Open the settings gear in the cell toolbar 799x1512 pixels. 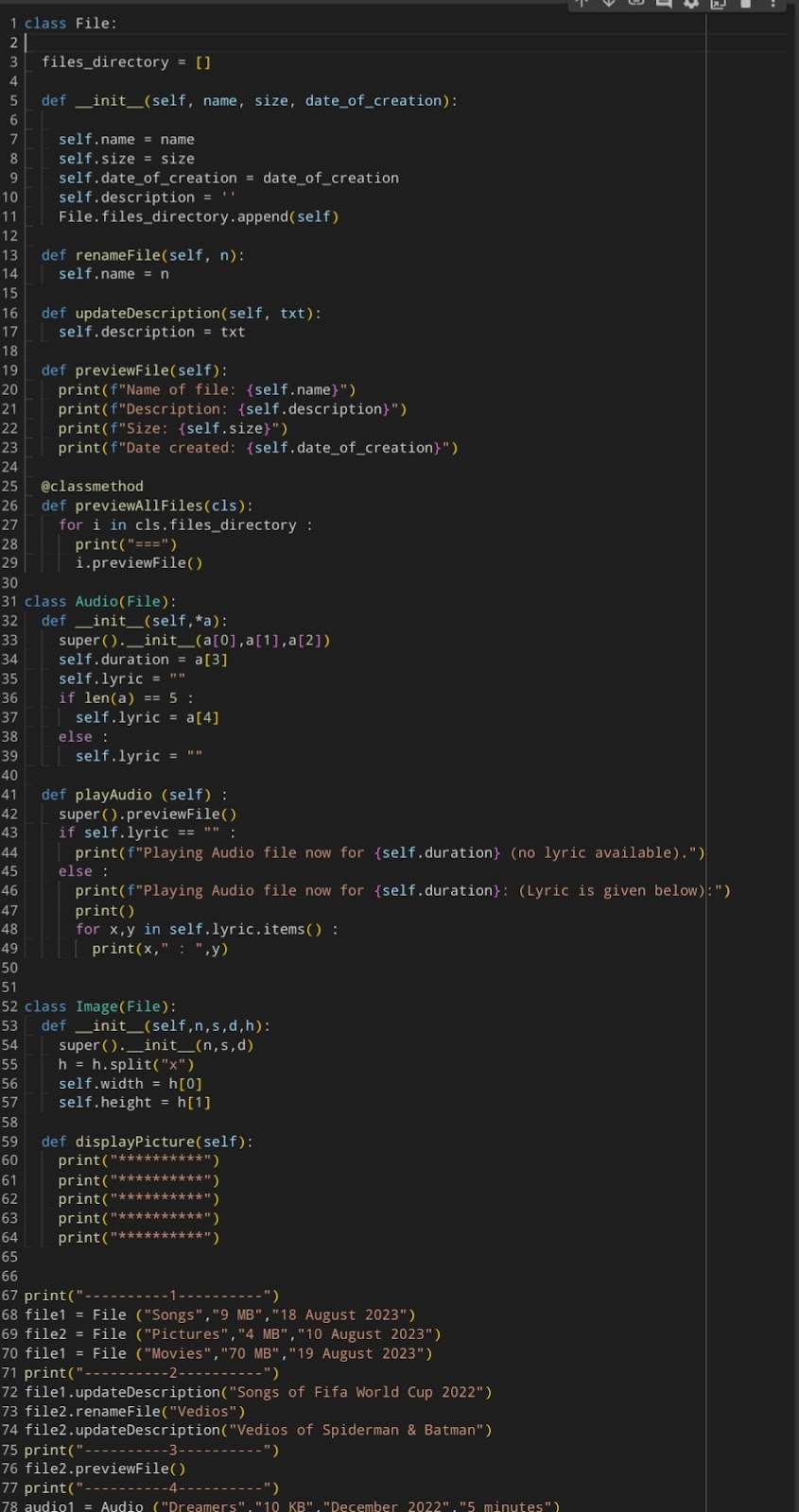[690, 4]
